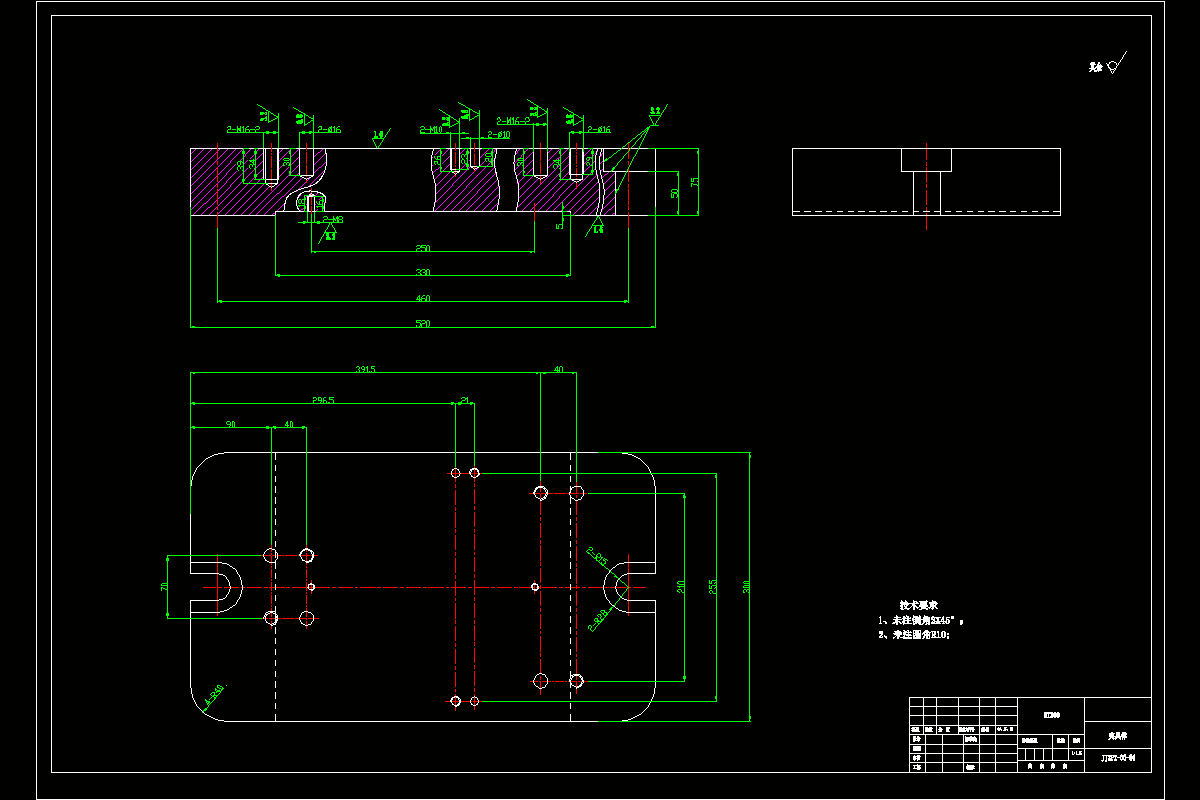The width and height of the screenshot is (1200, 800).
Task: Select the 330 horizontal dimension text
Action: pos(423,272)
